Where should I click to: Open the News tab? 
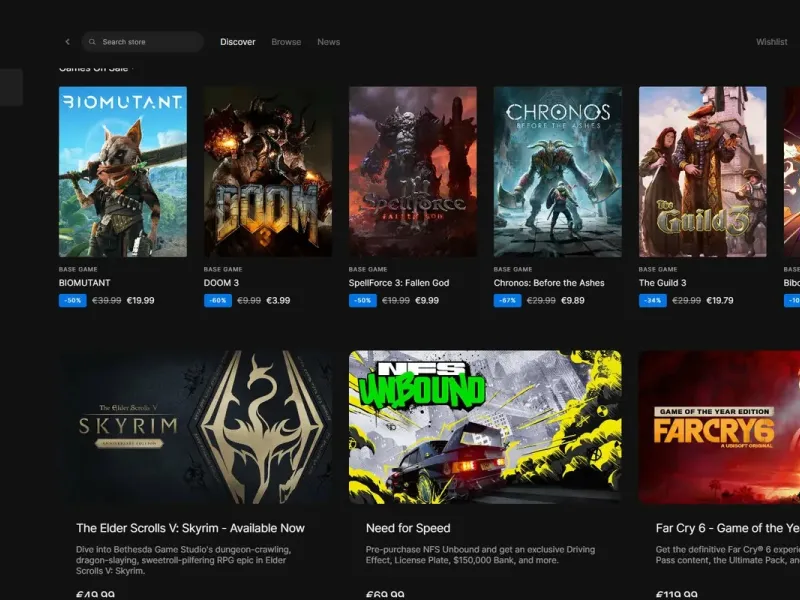click(329, 42)
